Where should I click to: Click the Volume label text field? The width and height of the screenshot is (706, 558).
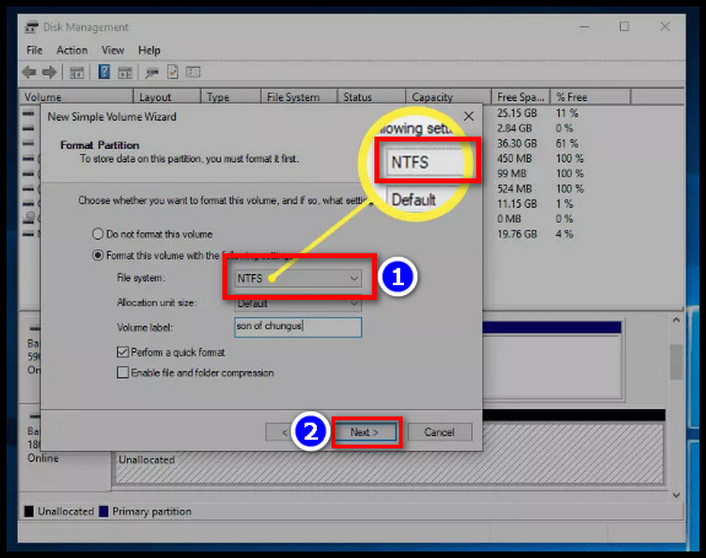point(298,327)
